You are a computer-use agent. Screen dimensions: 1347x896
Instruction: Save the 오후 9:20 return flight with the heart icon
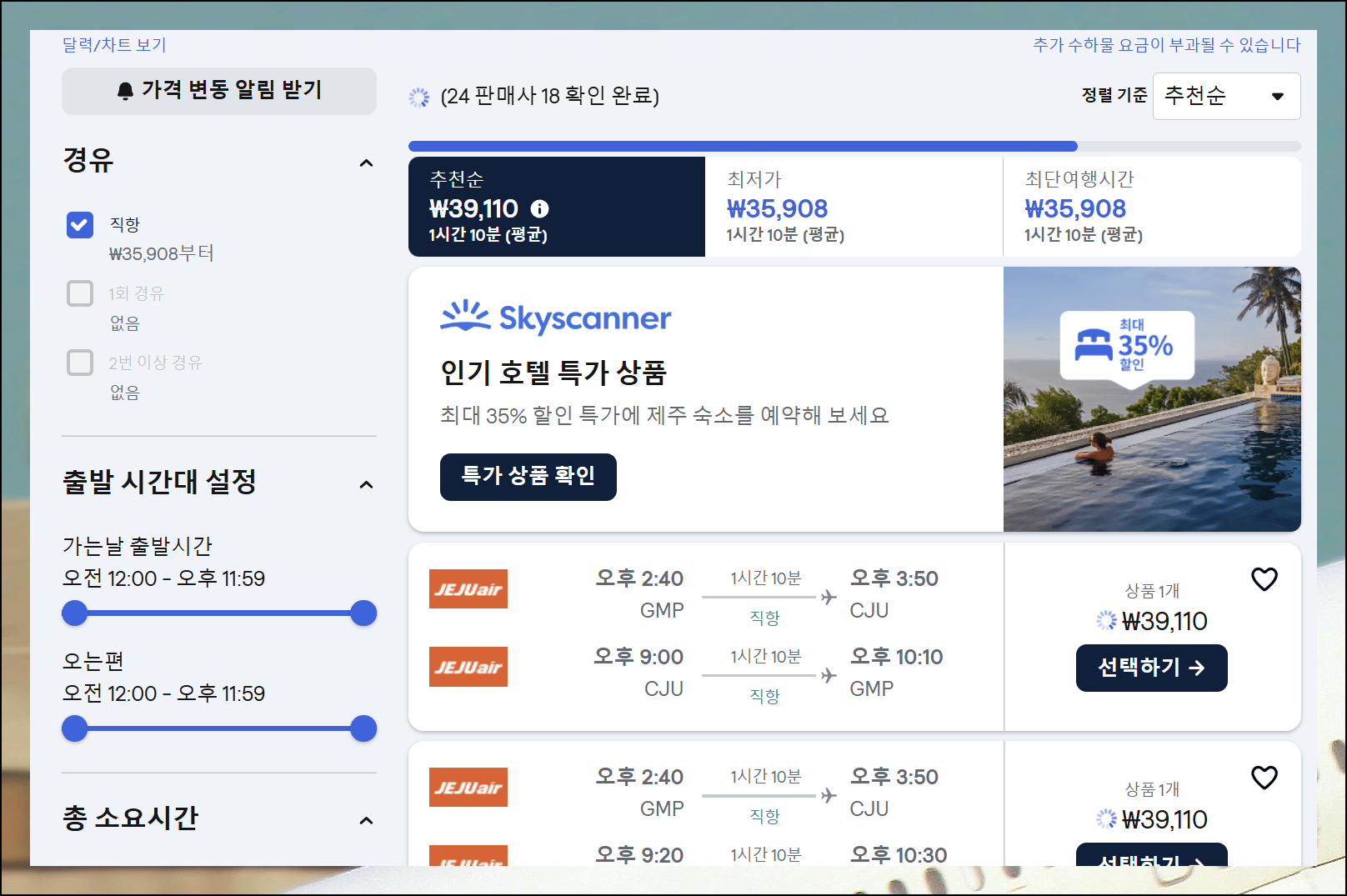pyautogui.click(x=1264, y=777)
